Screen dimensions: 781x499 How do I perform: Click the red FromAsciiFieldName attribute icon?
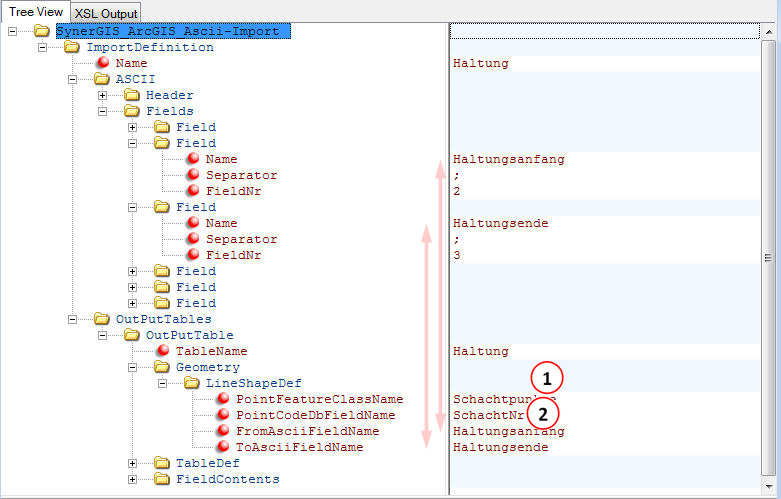click(x=223, y=431)
